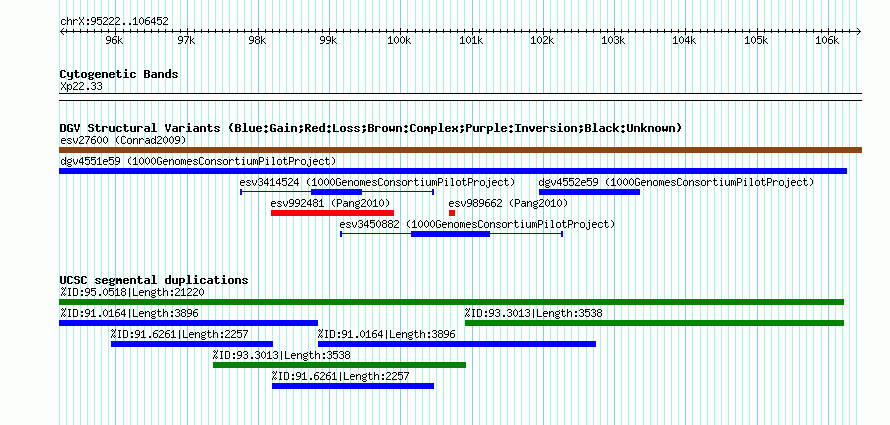Image resolution: width=890 pixels, height=425 pixels.
Task: Click the 103k ruler tick label
Action: [613, 41]
